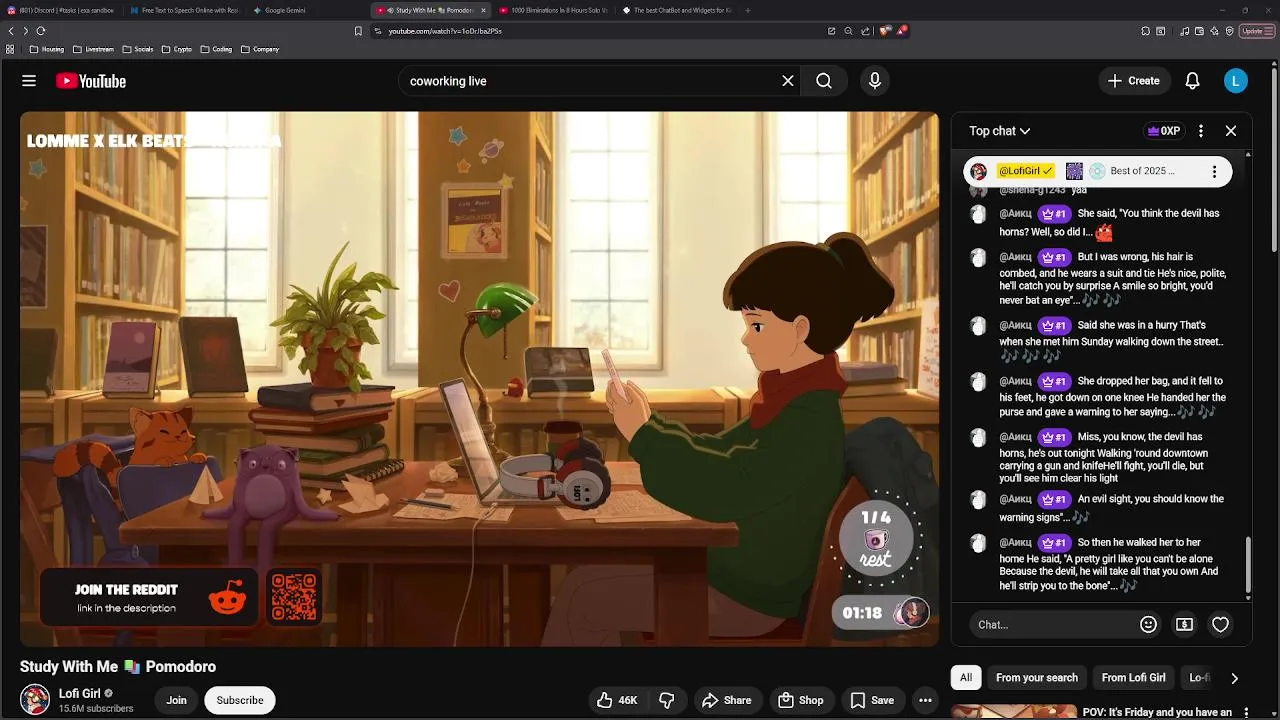Screen dimensions: 1280x720
Task: Switch to the Free Text to Speech tab
Action: click(x=185, y=10)
